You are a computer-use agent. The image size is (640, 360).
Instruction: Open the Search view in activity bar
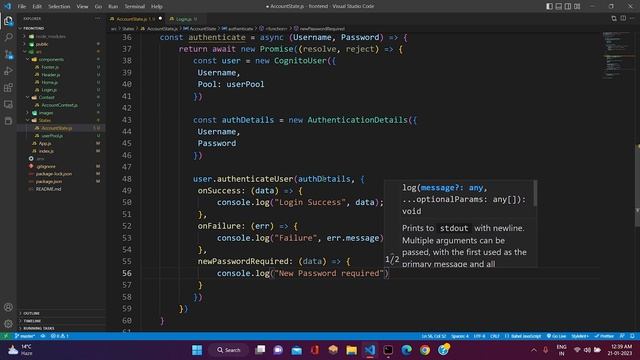8,38
